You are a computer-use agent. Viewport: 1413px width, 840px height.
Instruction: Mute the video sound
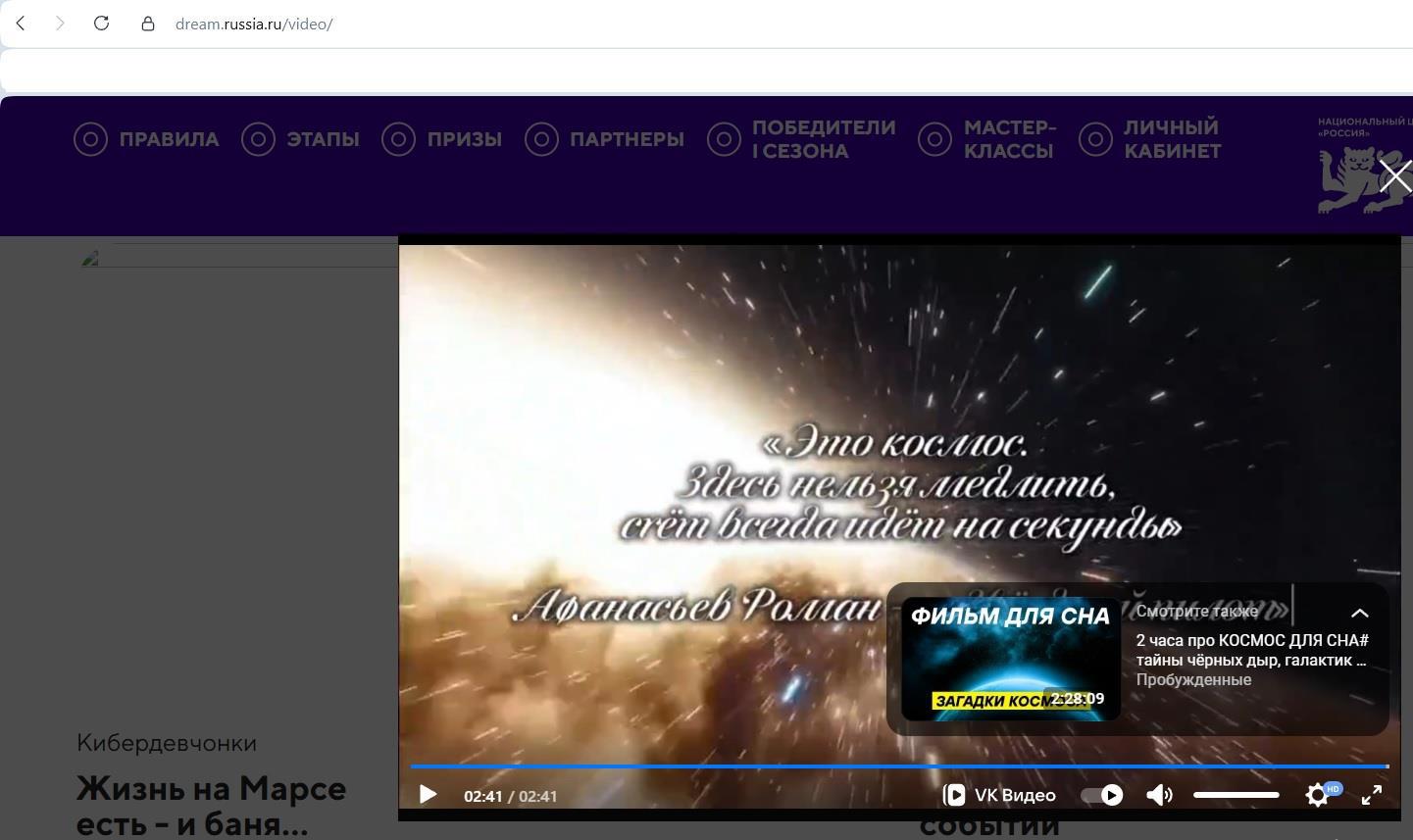coord(1159,795)
